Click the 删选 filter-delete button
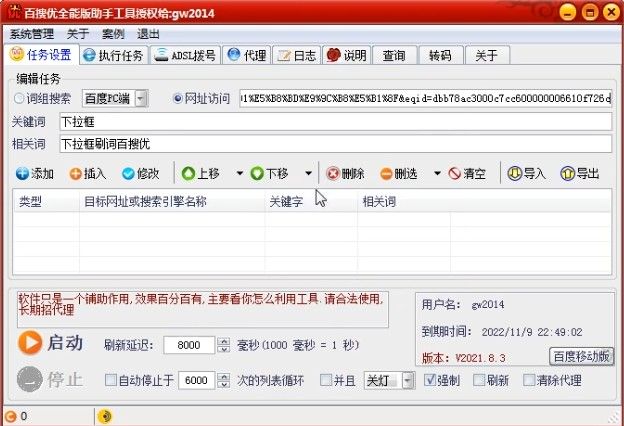The width and height of the screenshot is (624, 426). (x=399, y=174)
